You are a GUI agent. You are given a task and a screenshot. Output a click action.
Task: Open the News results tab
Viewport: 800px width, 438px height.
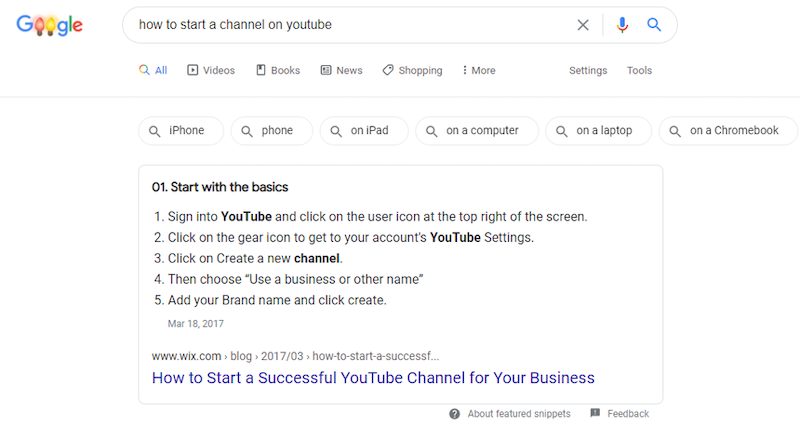click(x=341, y=71)
